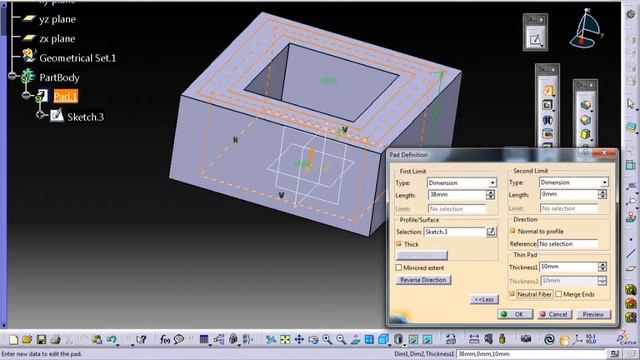Click the First Limit Length spinner arrows
The image size is (640, 360).
point(491,195)
